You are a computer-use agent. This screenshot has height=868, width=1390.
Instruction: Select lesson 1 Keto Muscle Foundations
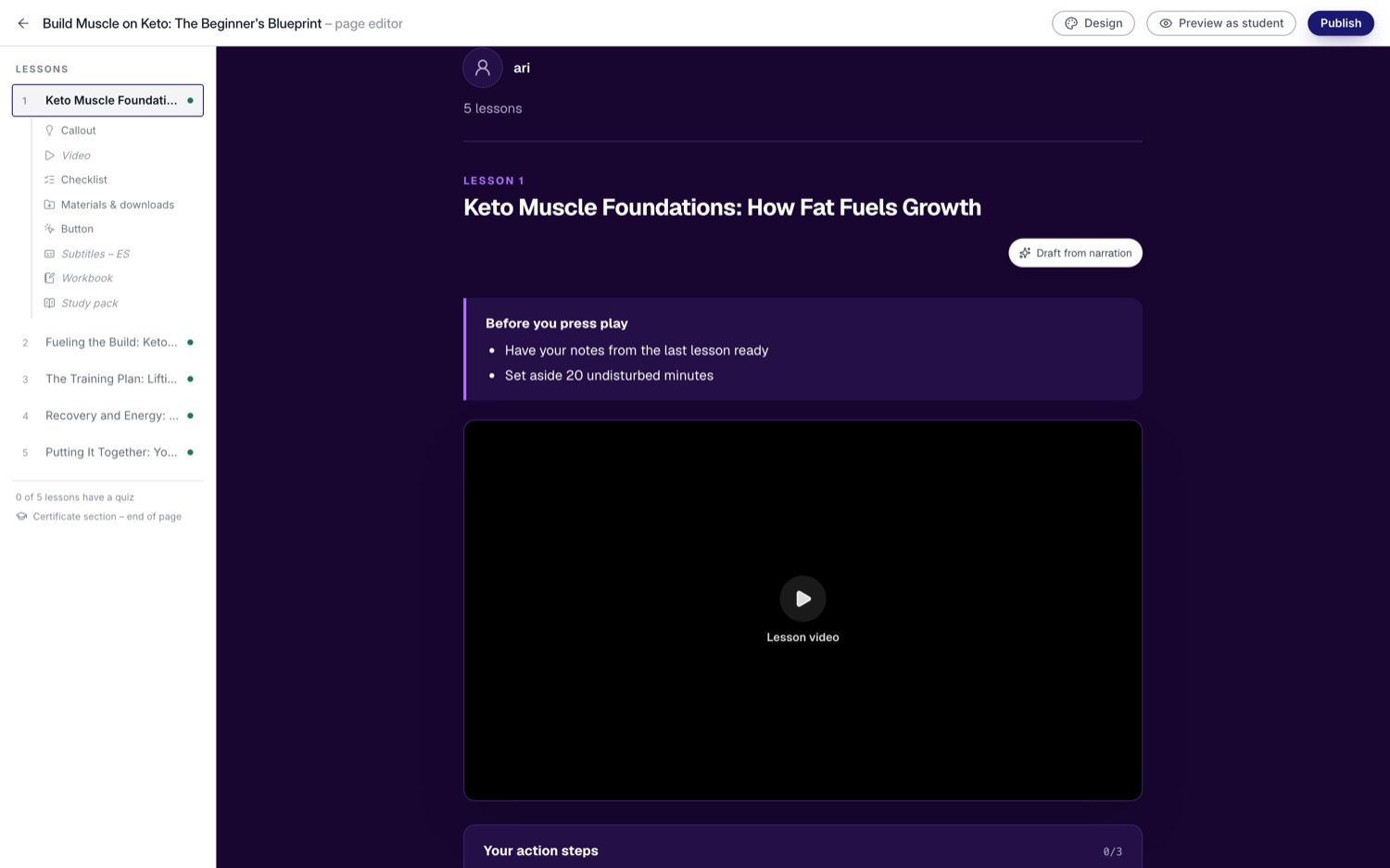(x=107, y=100)
